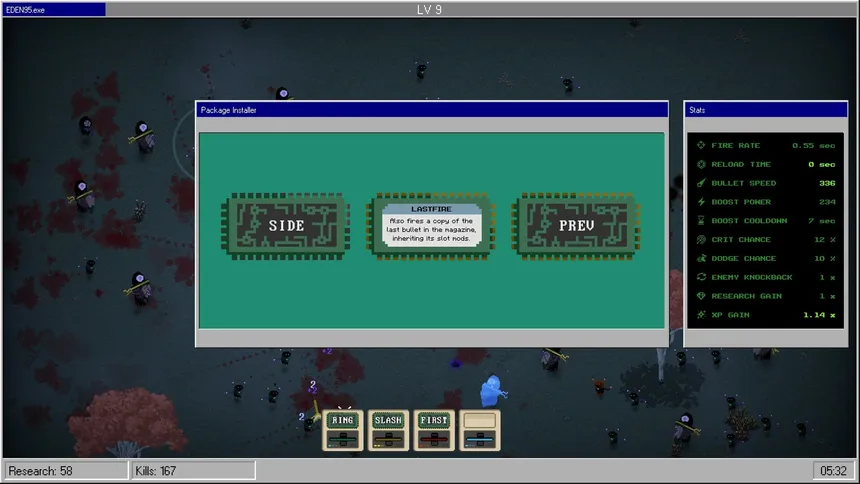
Task: Click the Boost Cooldown hourglass icon
Action: (x=701, y=221)
